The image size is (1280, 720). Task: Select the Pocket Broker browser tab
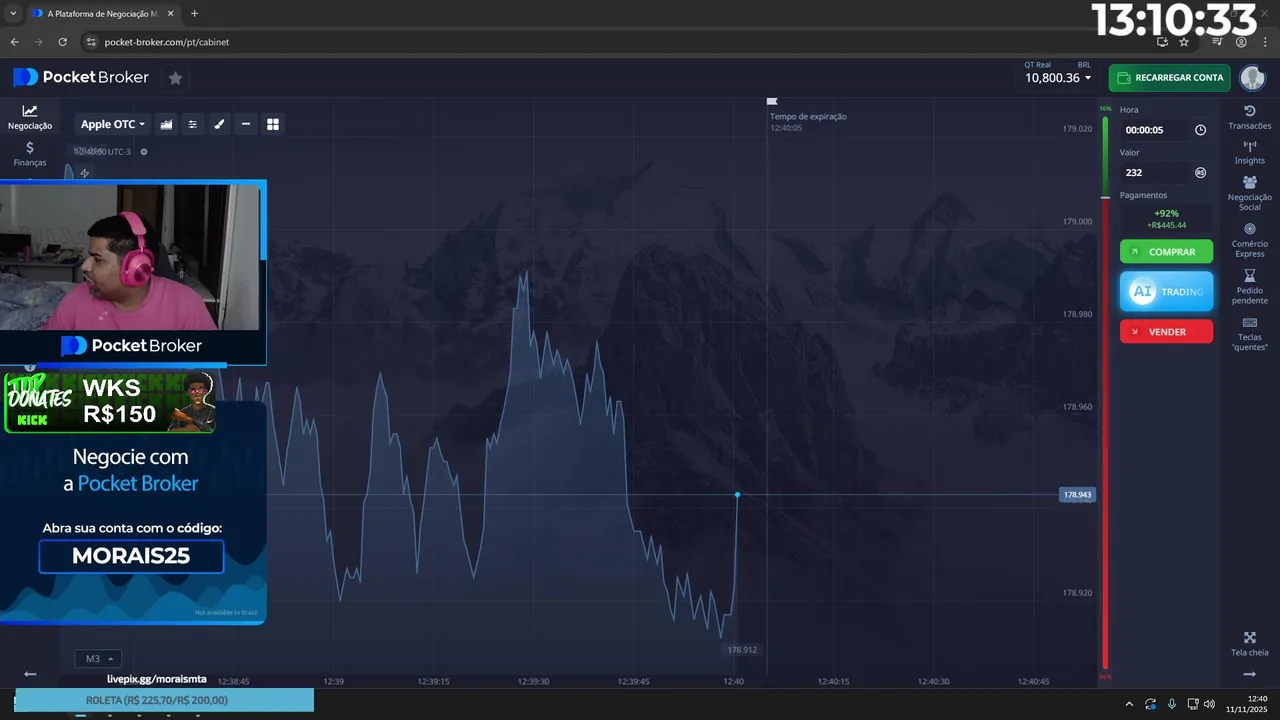[x=101, y=14]
